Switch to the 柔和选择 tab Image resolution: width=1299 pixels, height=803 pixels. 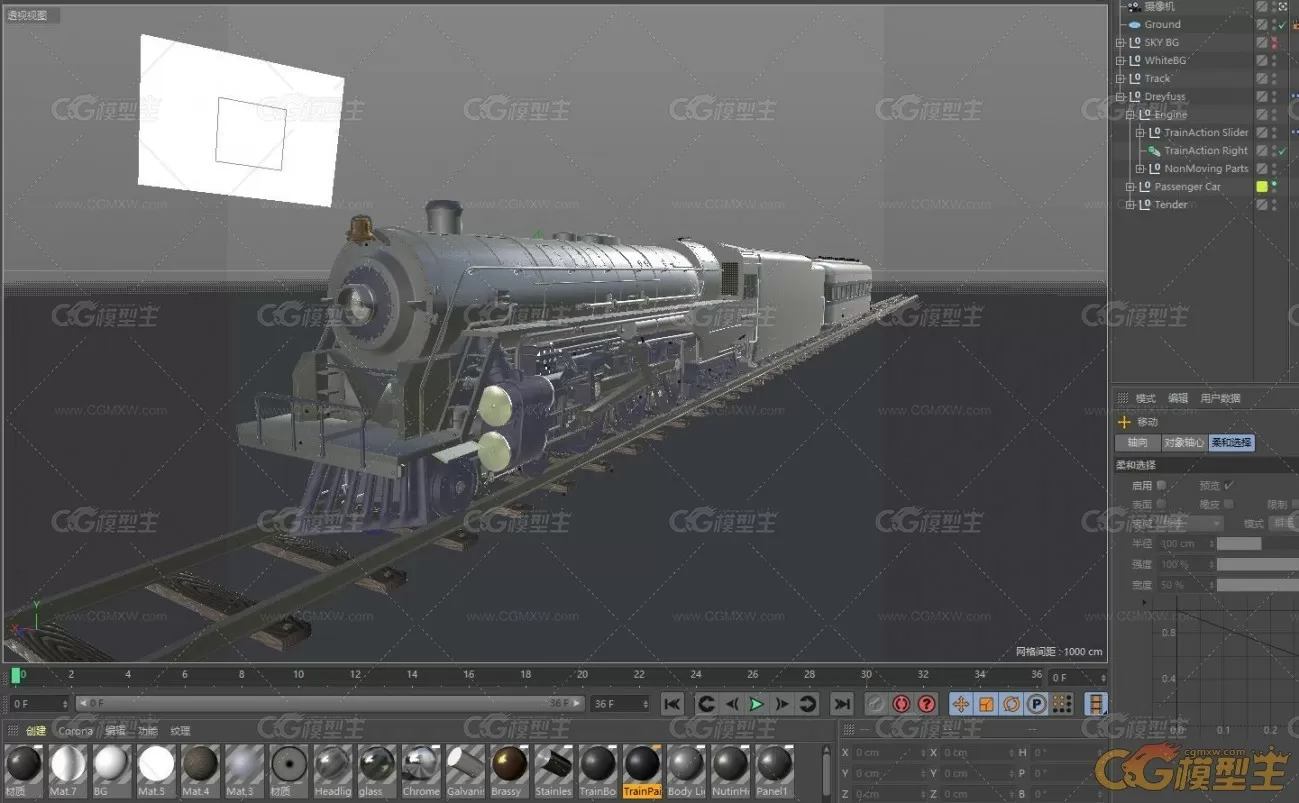1231,443
